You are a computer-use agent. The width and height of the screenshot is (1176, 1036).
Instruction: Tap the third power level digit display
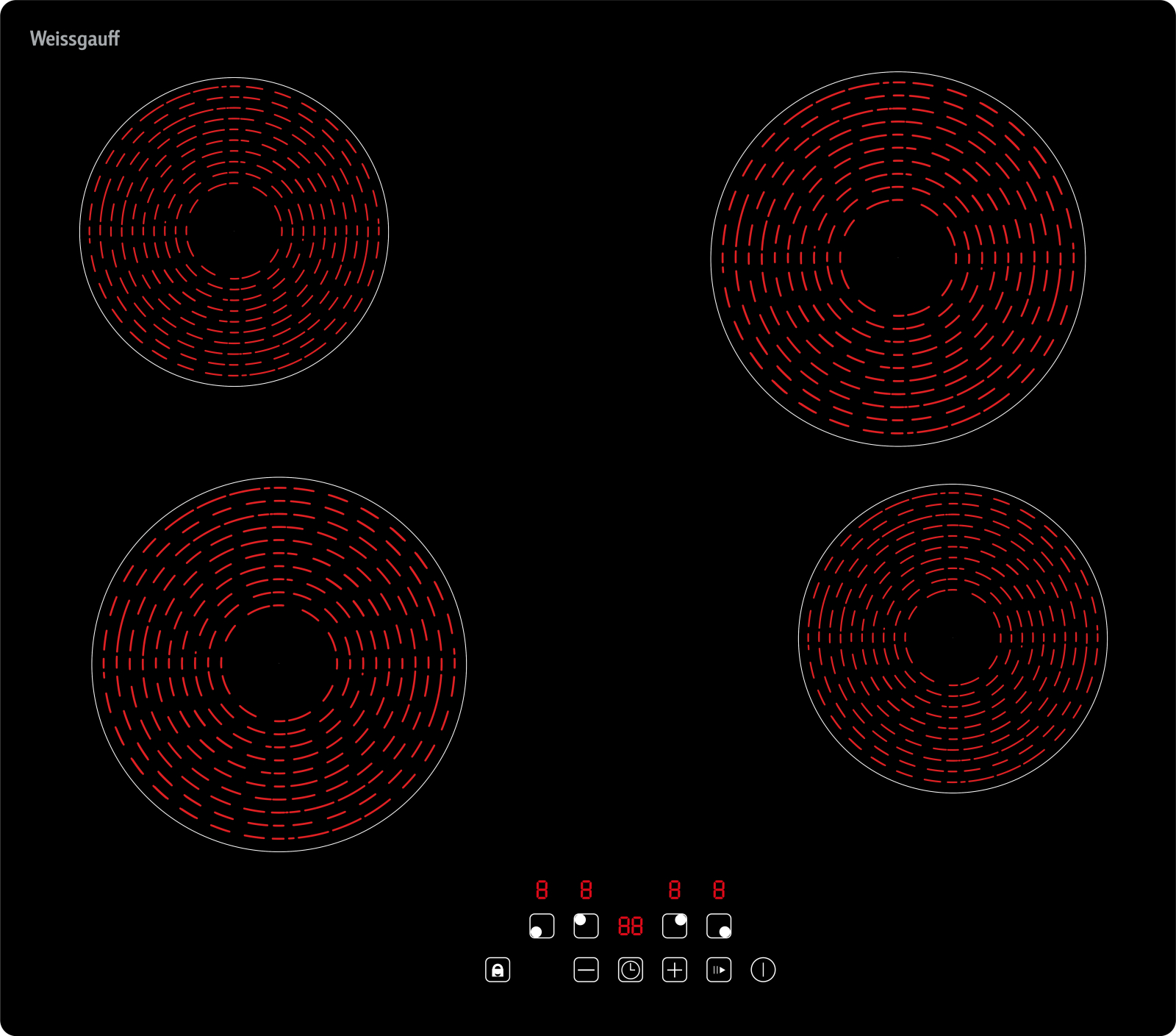(674, 890)
